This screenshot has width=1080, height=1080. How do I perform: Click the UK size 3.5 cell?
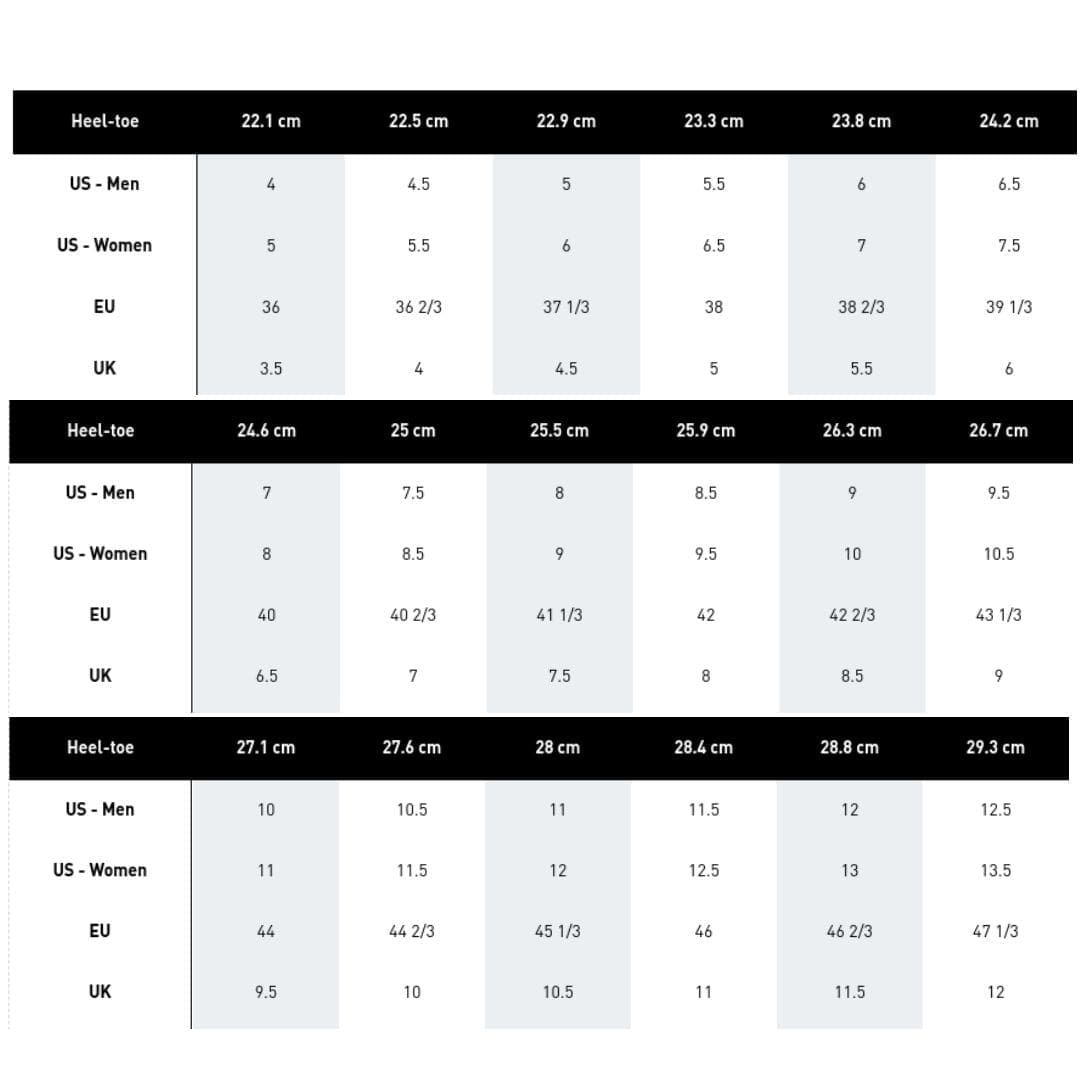[x=270, y=368]
